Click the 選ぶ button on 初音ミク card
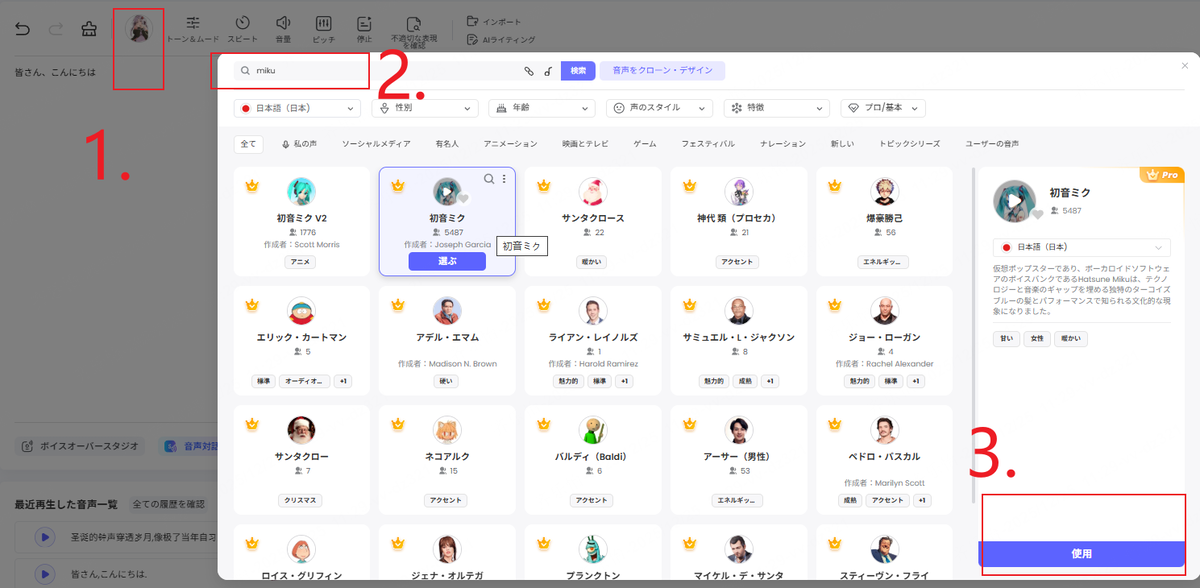 tap(447, 261)
